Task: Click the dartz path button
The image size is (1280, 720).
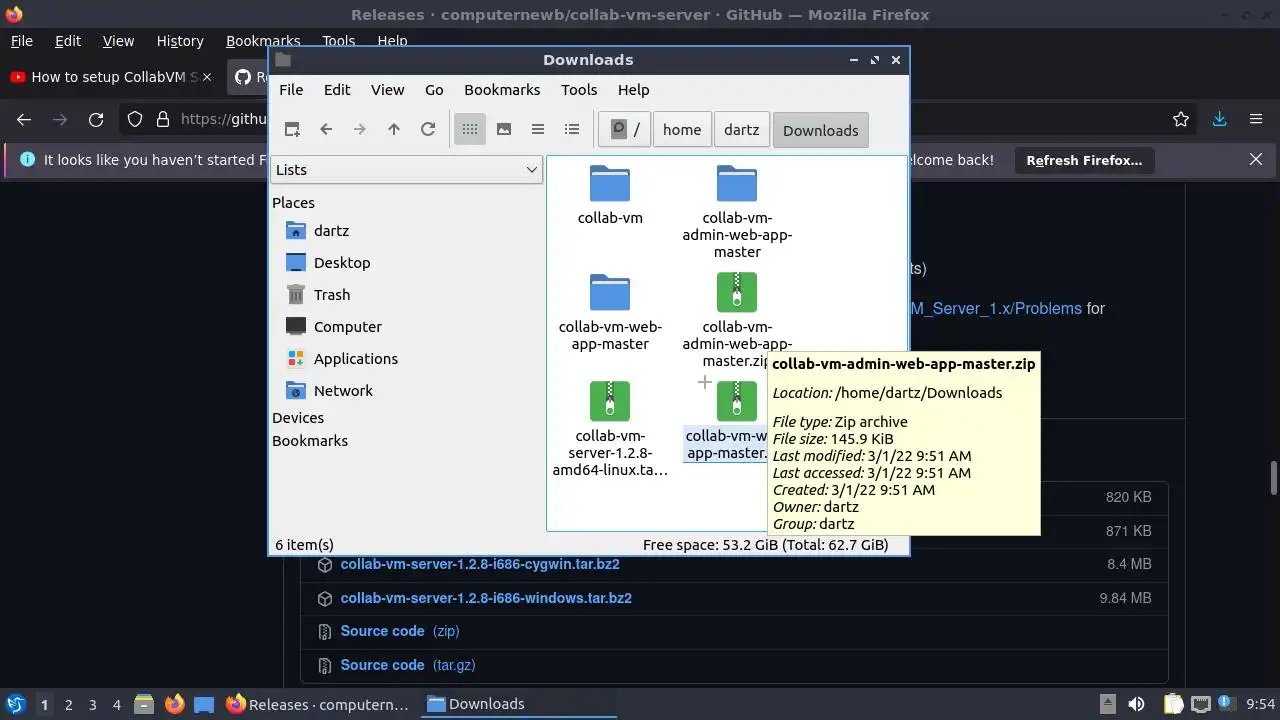Action: coord(742,130)
